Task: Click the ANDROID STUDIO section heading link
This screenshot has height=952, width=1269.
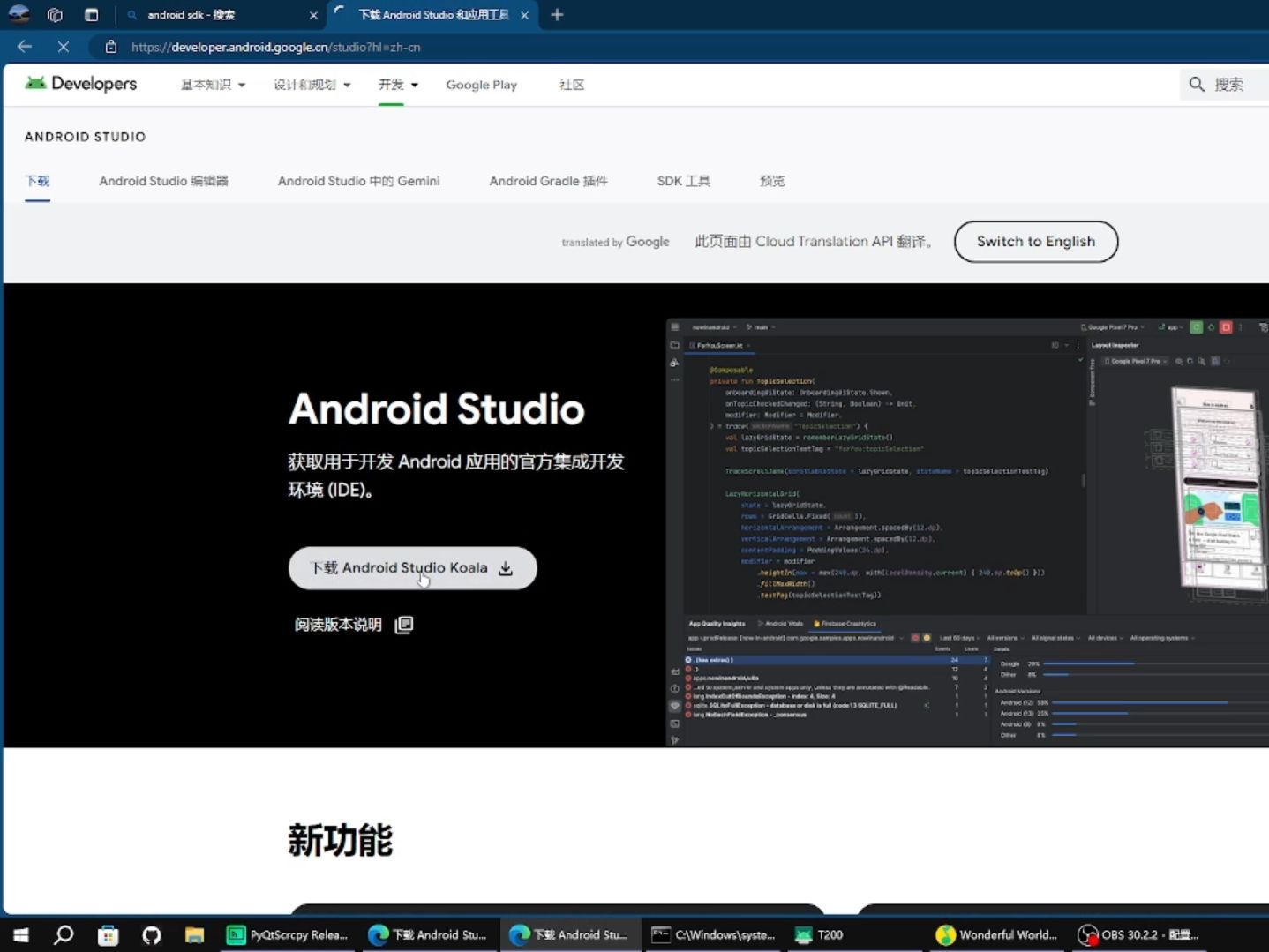Action: pos(86,137)
